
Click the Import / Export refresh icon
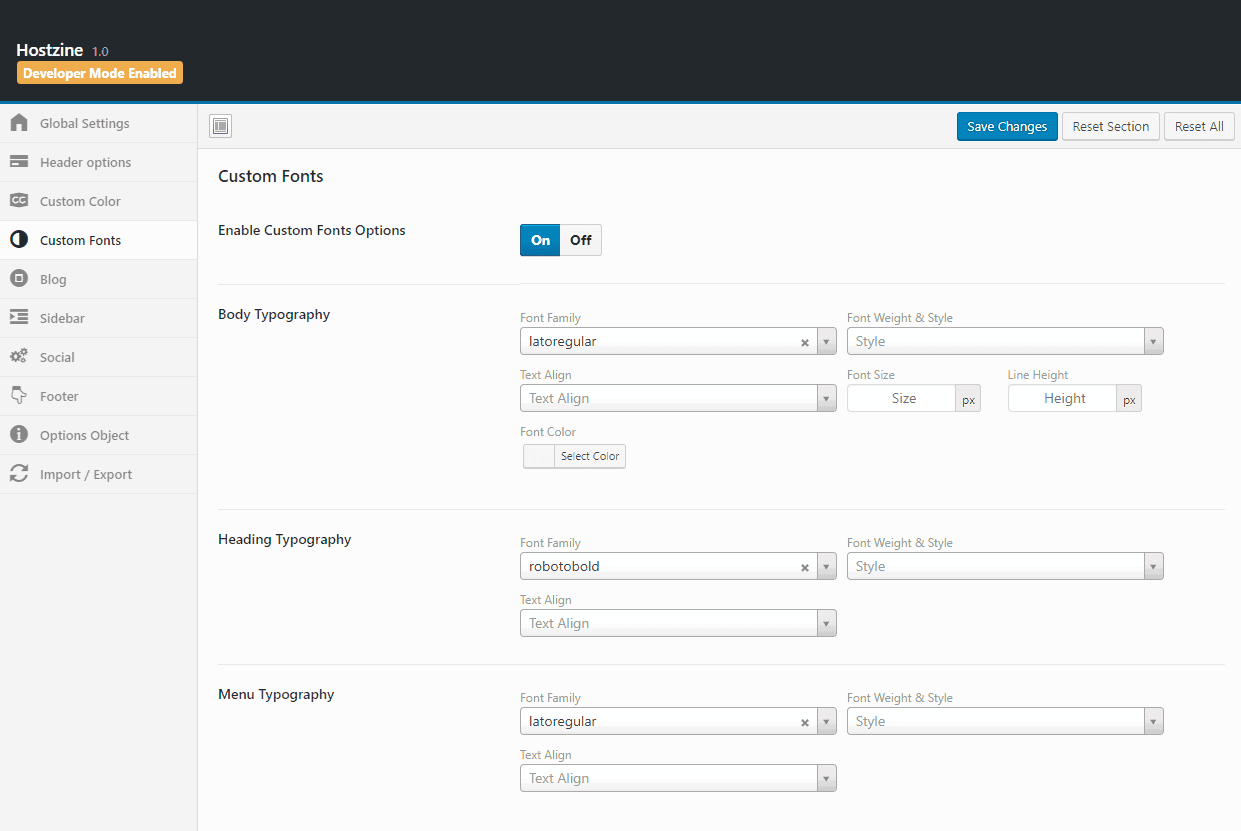pos(19,474)
